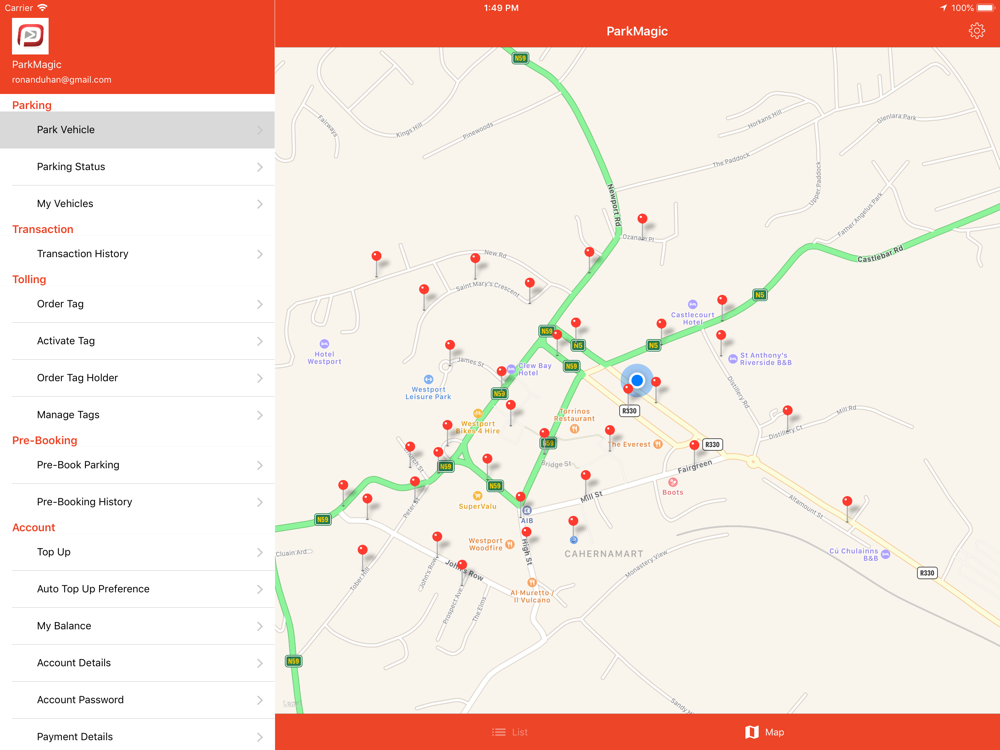Screen dimensions: 1000x750
Task: Click the ParkMagic logo in sidebar header
Action: tap(30, 36)
